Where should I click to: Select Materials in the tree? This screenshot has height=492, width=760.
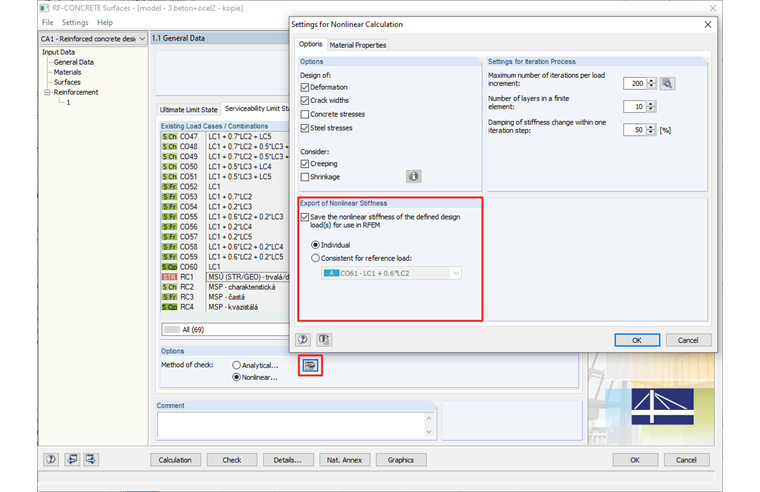[x=67, y=72]
